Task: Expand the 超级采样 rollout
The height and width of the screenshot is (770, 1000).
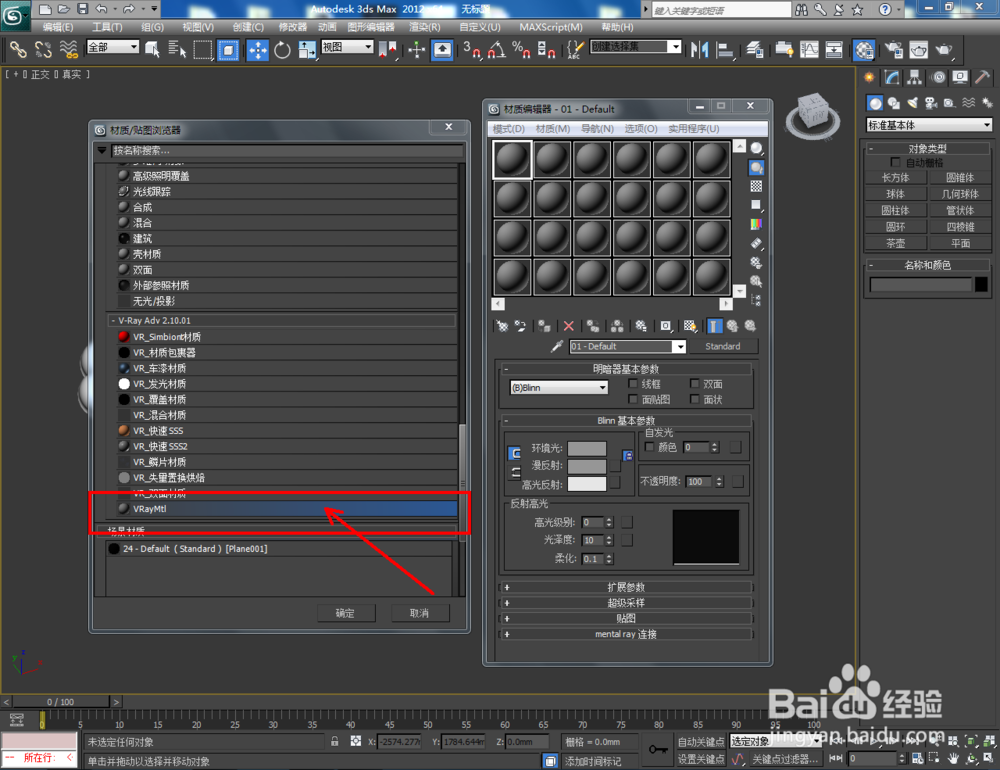Action: (626, 603)
